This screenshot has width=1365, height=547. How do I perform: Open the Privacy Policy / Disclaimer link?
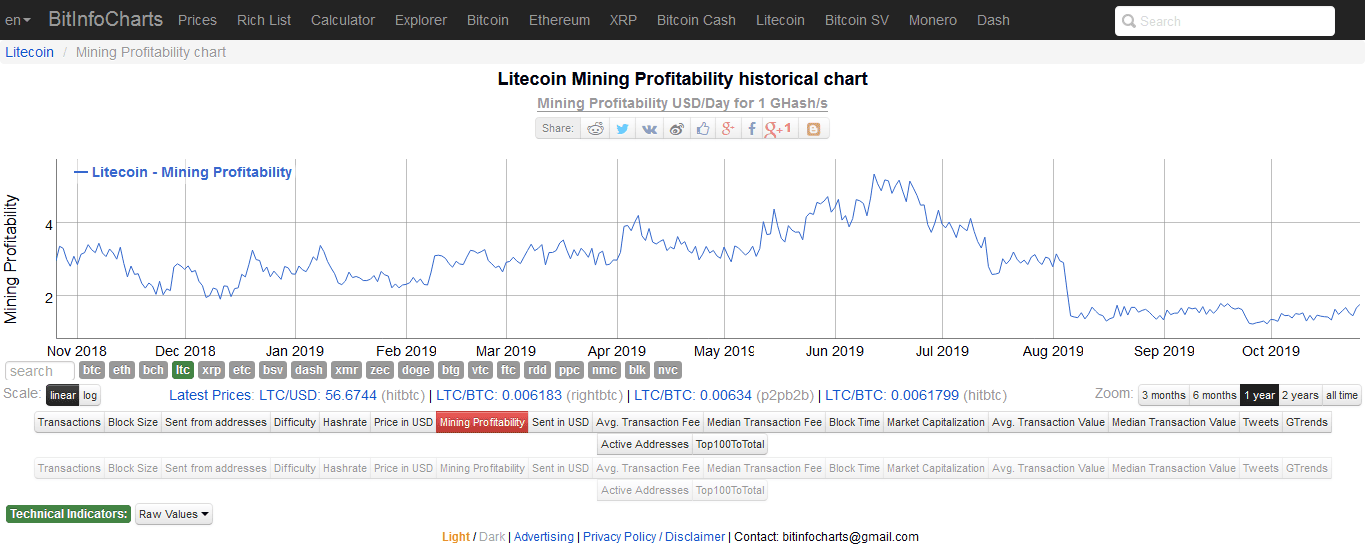click(x=654, y=537)
